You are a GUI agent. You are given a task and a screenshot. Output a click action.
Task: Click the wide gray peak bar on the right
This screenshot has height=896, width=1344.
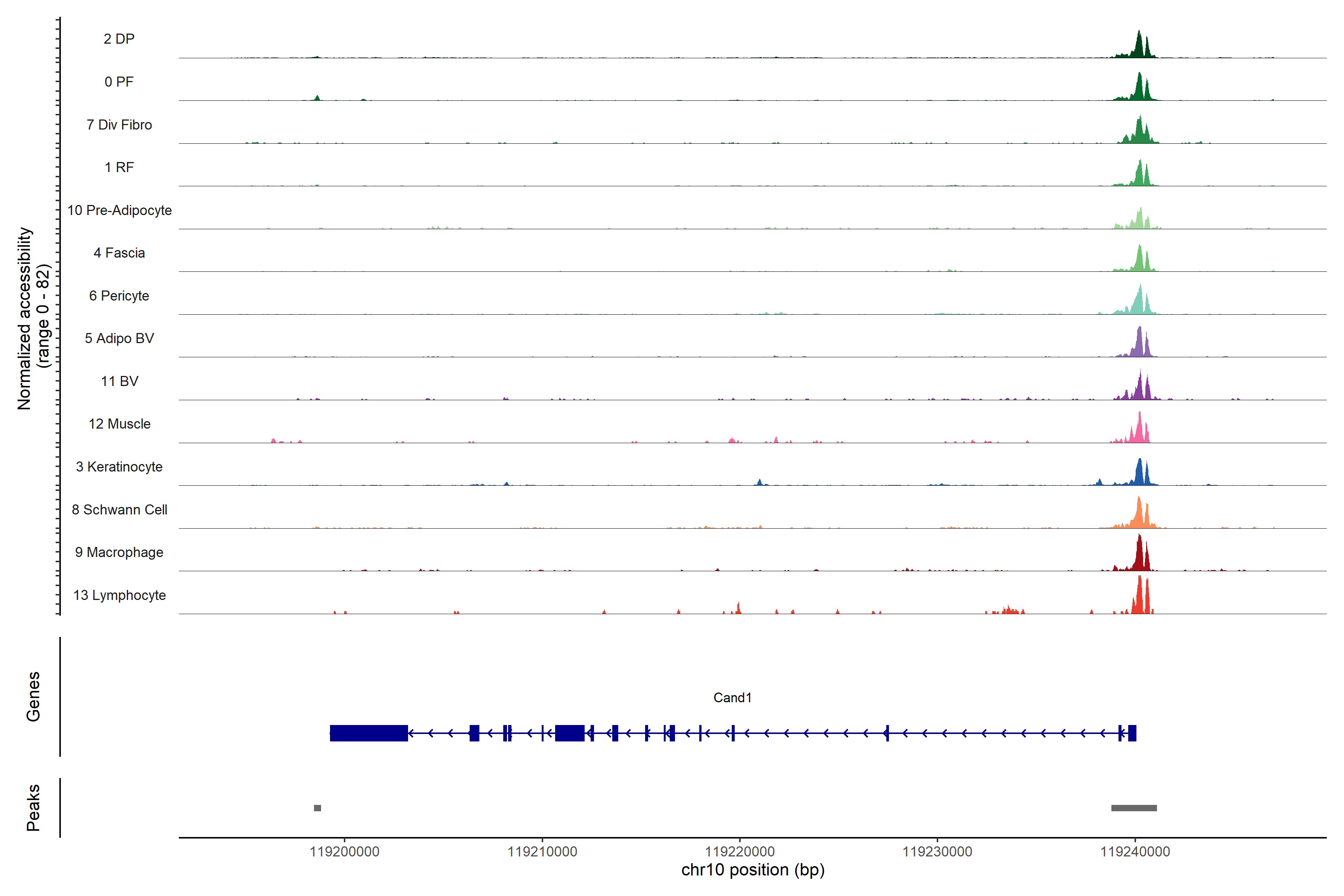point(1134,808)
